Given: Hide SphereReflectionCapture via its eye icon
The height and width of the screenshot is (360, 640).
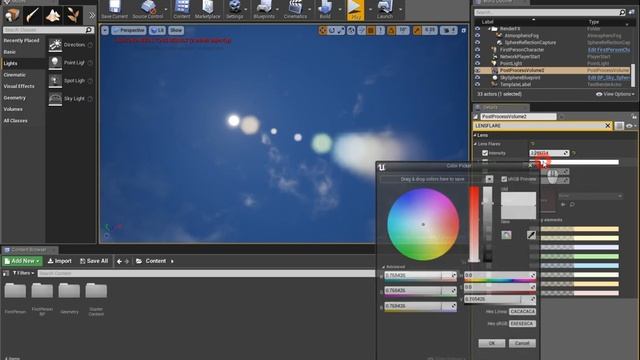Looking at the screenshot, I should (477, 42).
